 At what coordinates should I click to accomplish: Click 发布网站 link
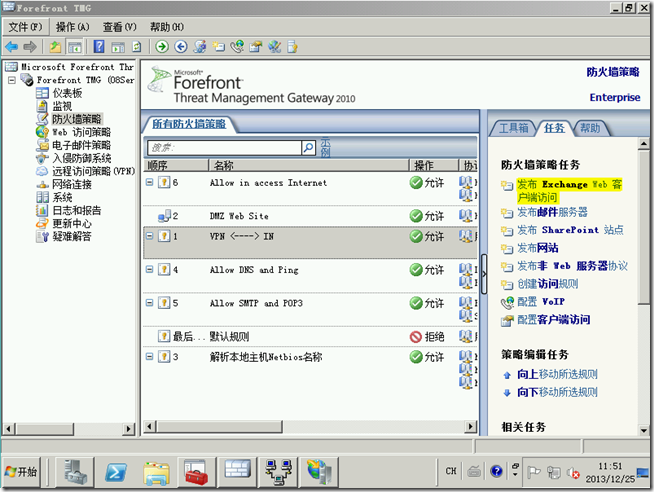coord(538,248)
